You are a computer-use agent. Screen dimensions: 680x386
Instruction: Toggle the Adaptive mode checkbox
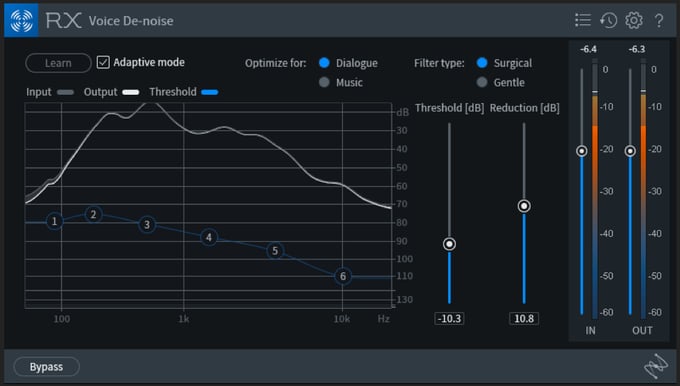(103, 62)
